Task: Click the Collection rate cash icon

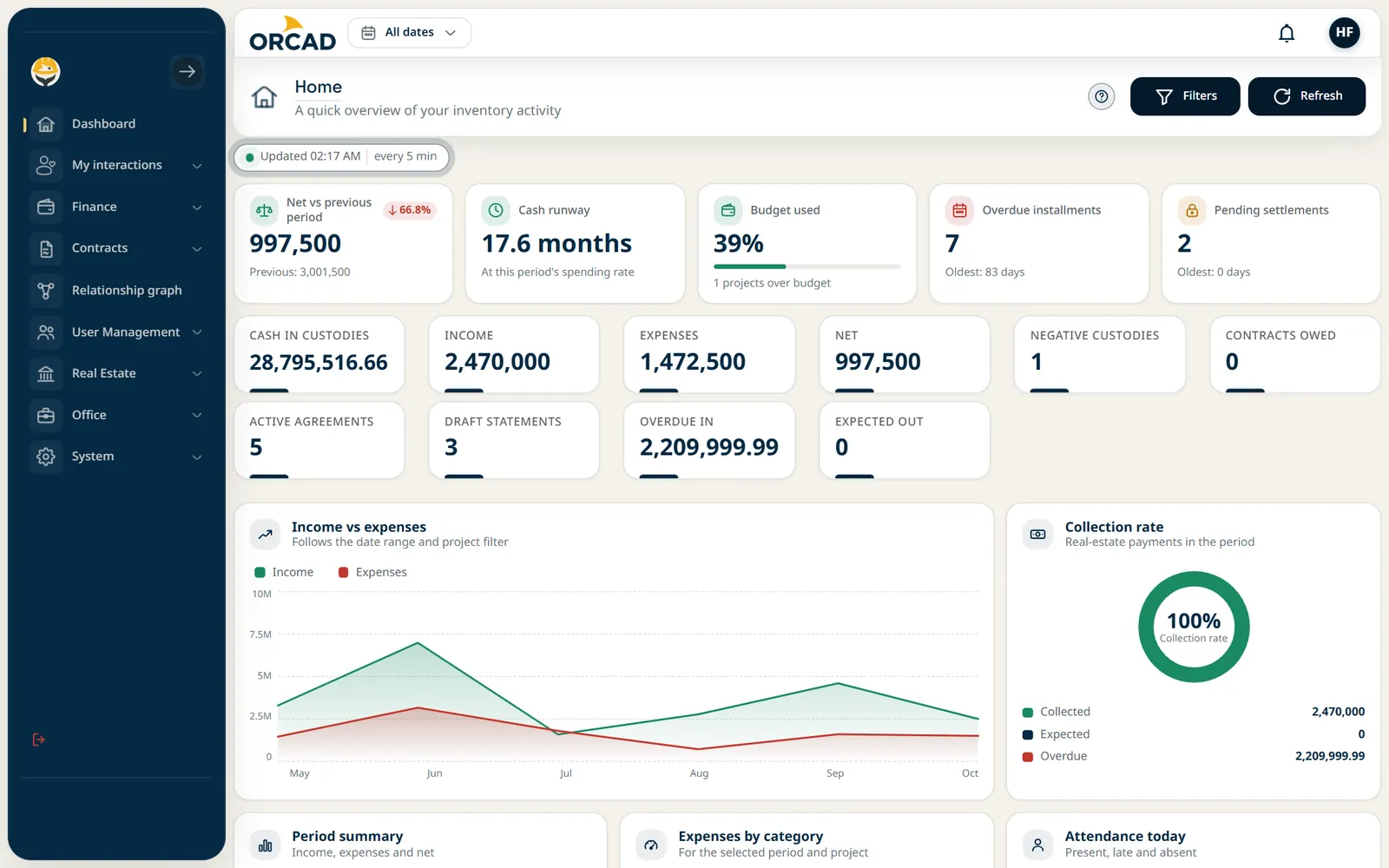Action: (x=1037, y=535)
